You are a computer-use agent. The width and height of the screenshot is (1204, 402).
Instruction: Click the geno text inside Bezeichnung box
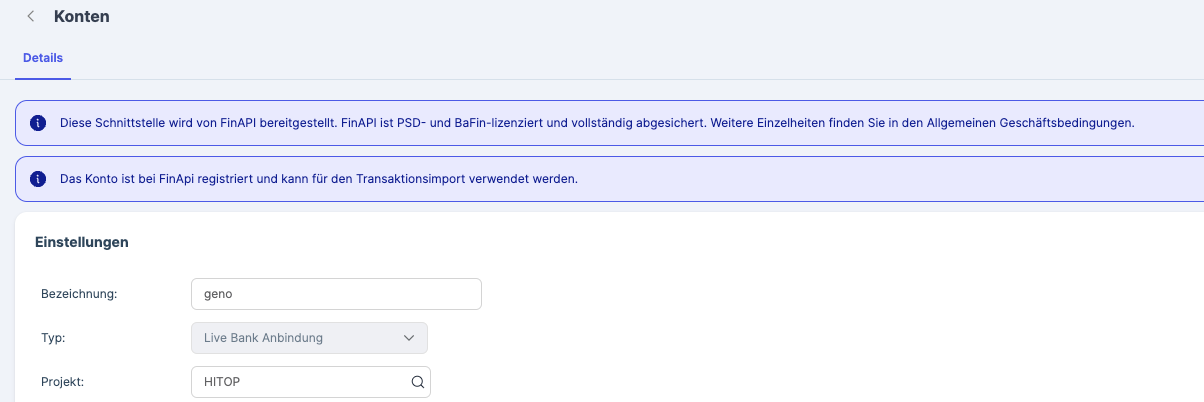click(217, 295)
